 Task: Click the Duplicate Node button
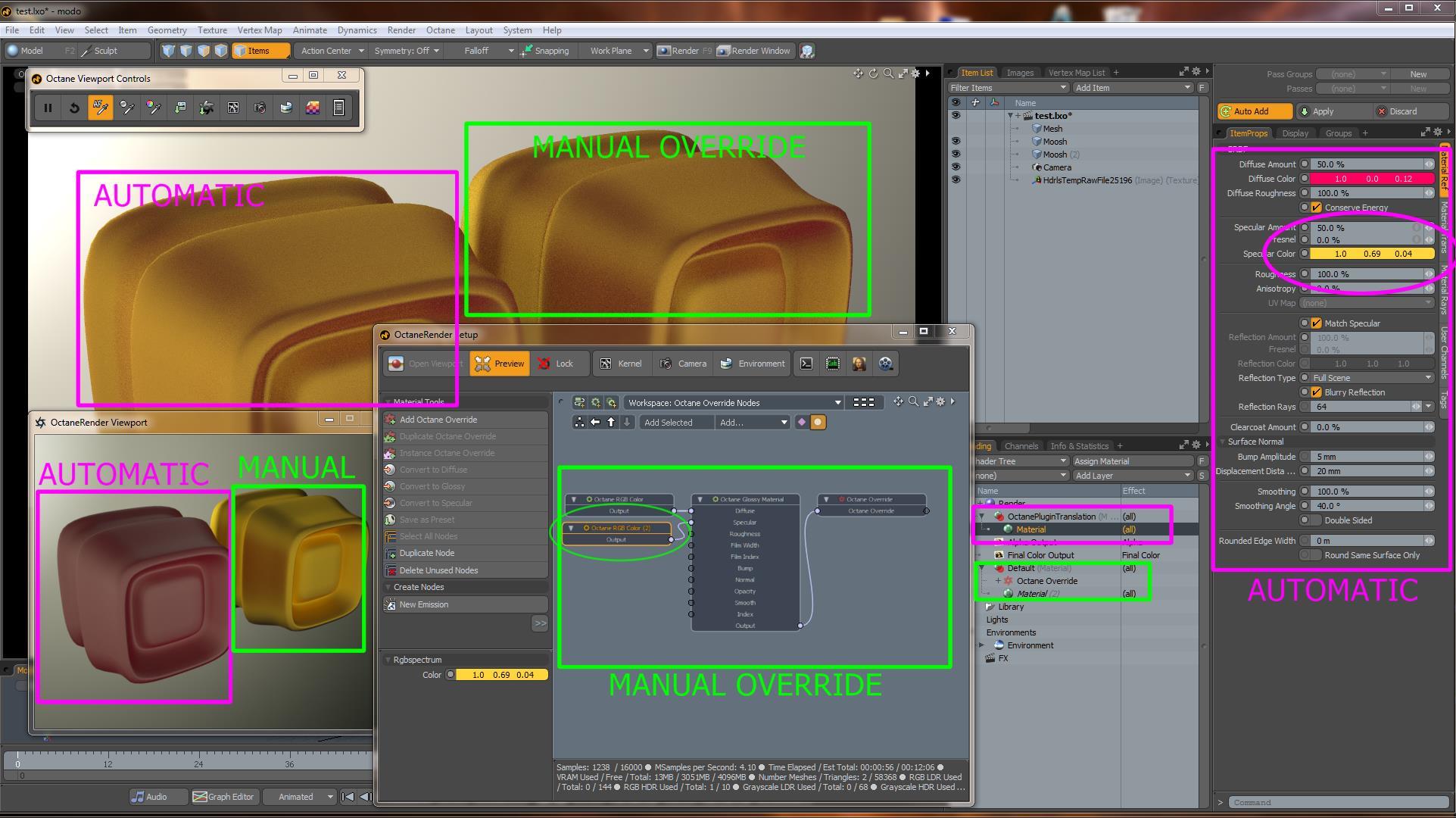(x=426, y=553)
